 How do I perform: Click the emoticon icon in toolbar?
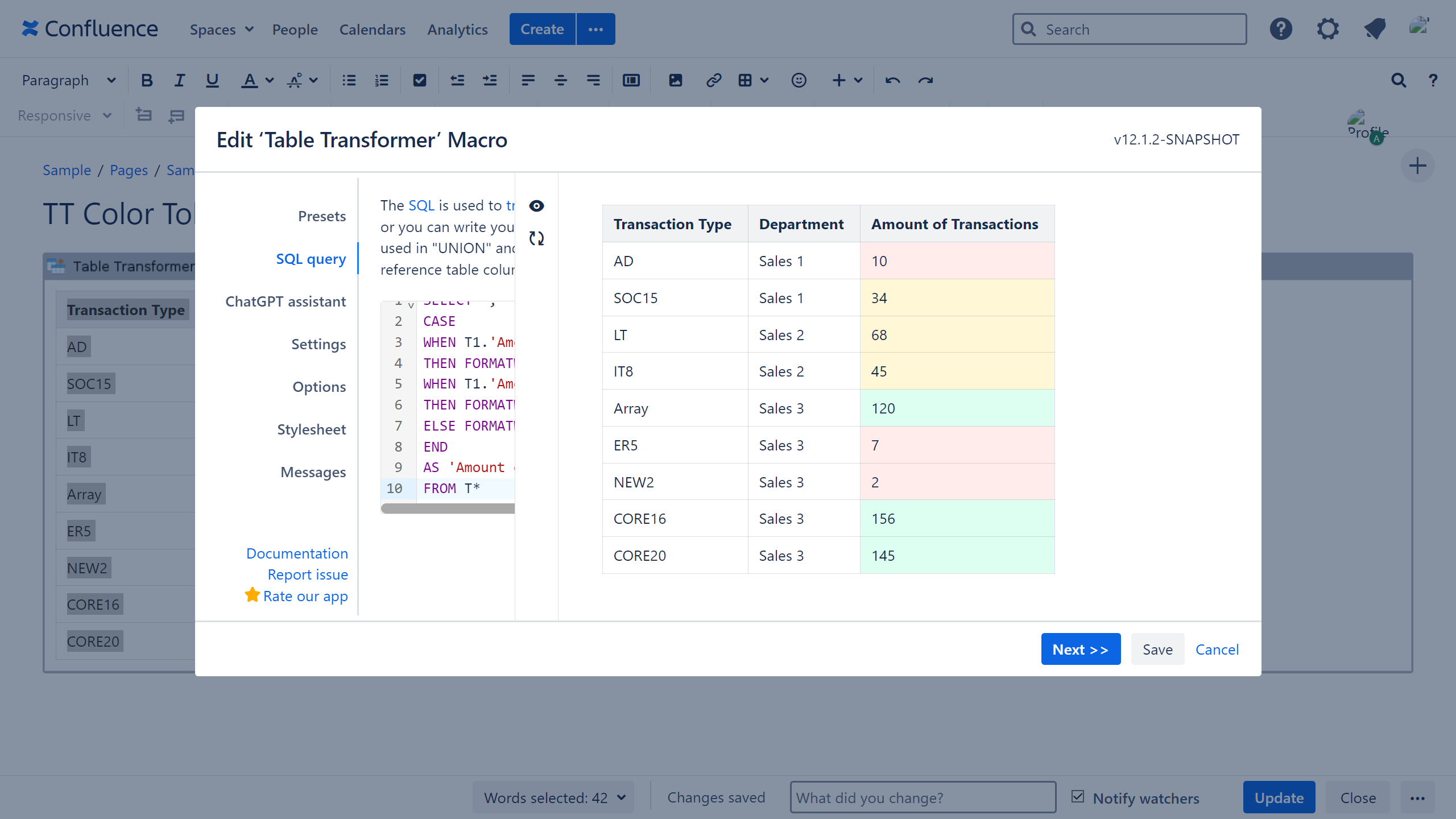[799, 80]
